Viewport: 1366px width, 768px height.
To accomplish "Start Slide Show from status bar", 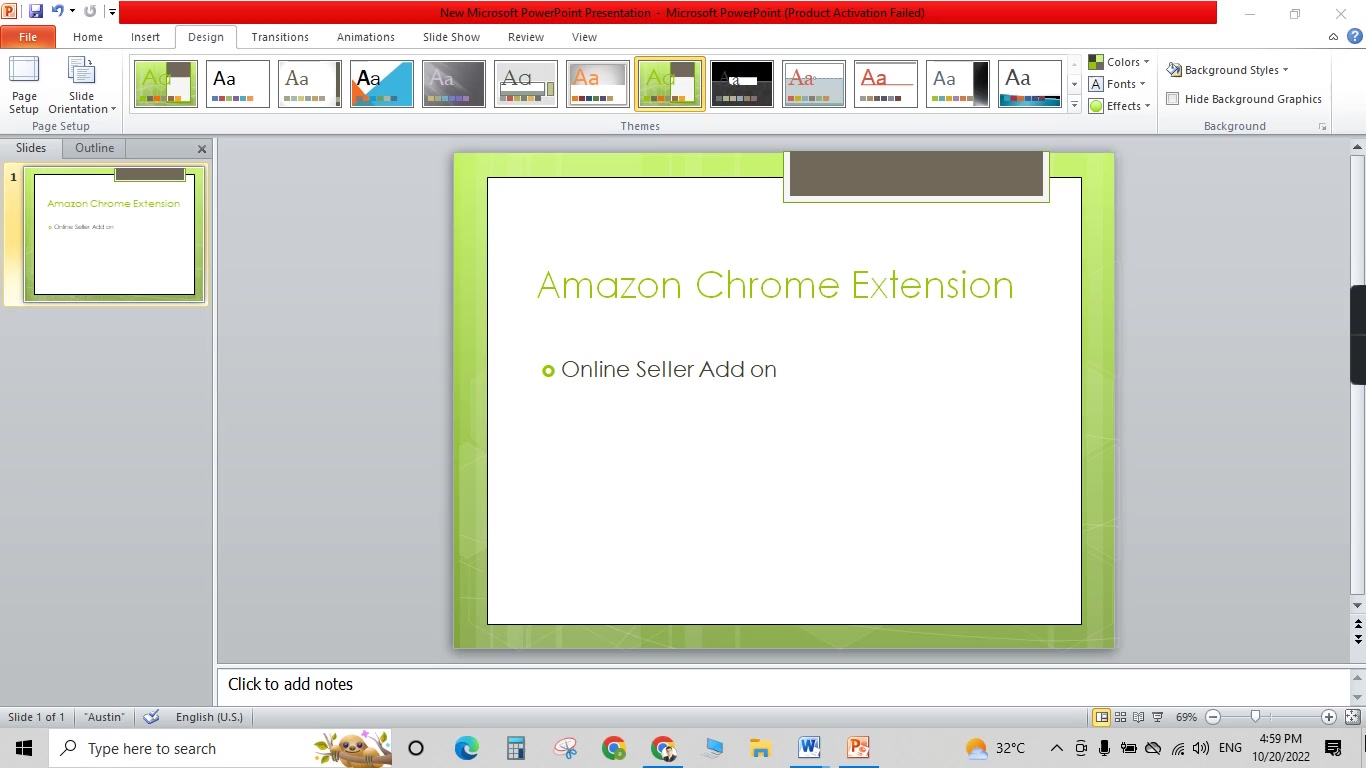I will click(1157, 717).
